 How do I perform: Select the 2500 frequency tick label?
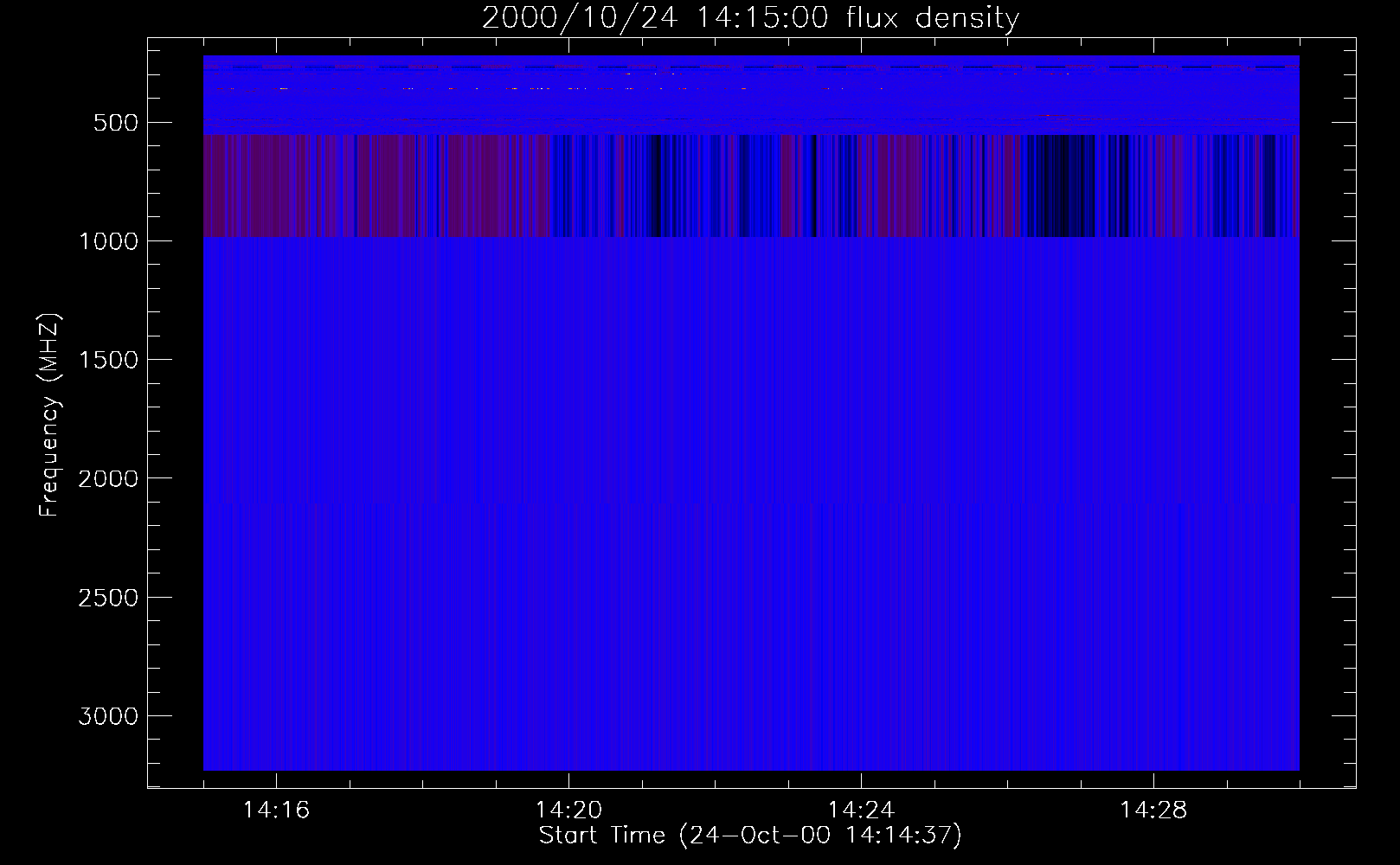(x=108, y=598)
